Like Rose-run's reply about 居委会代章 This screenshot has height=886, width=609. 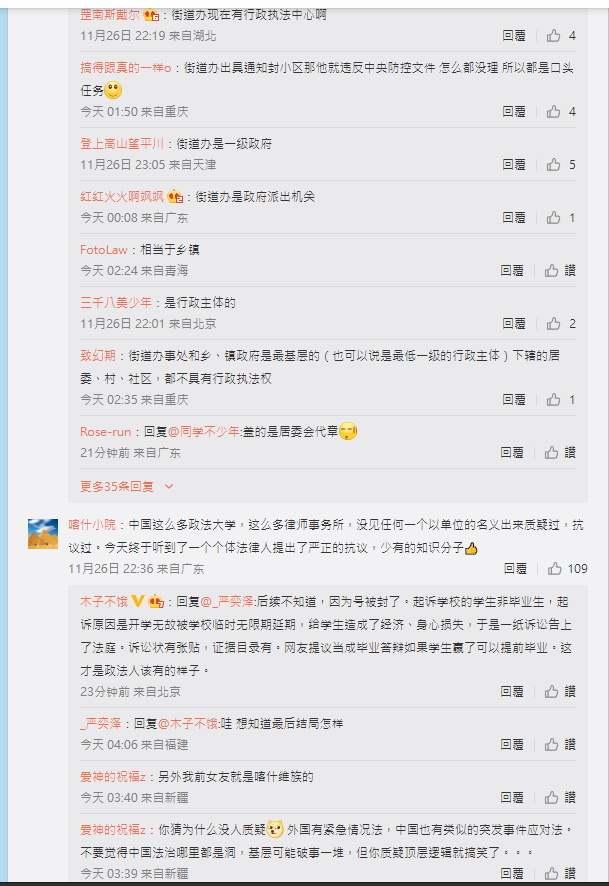(x=552, y=453)
